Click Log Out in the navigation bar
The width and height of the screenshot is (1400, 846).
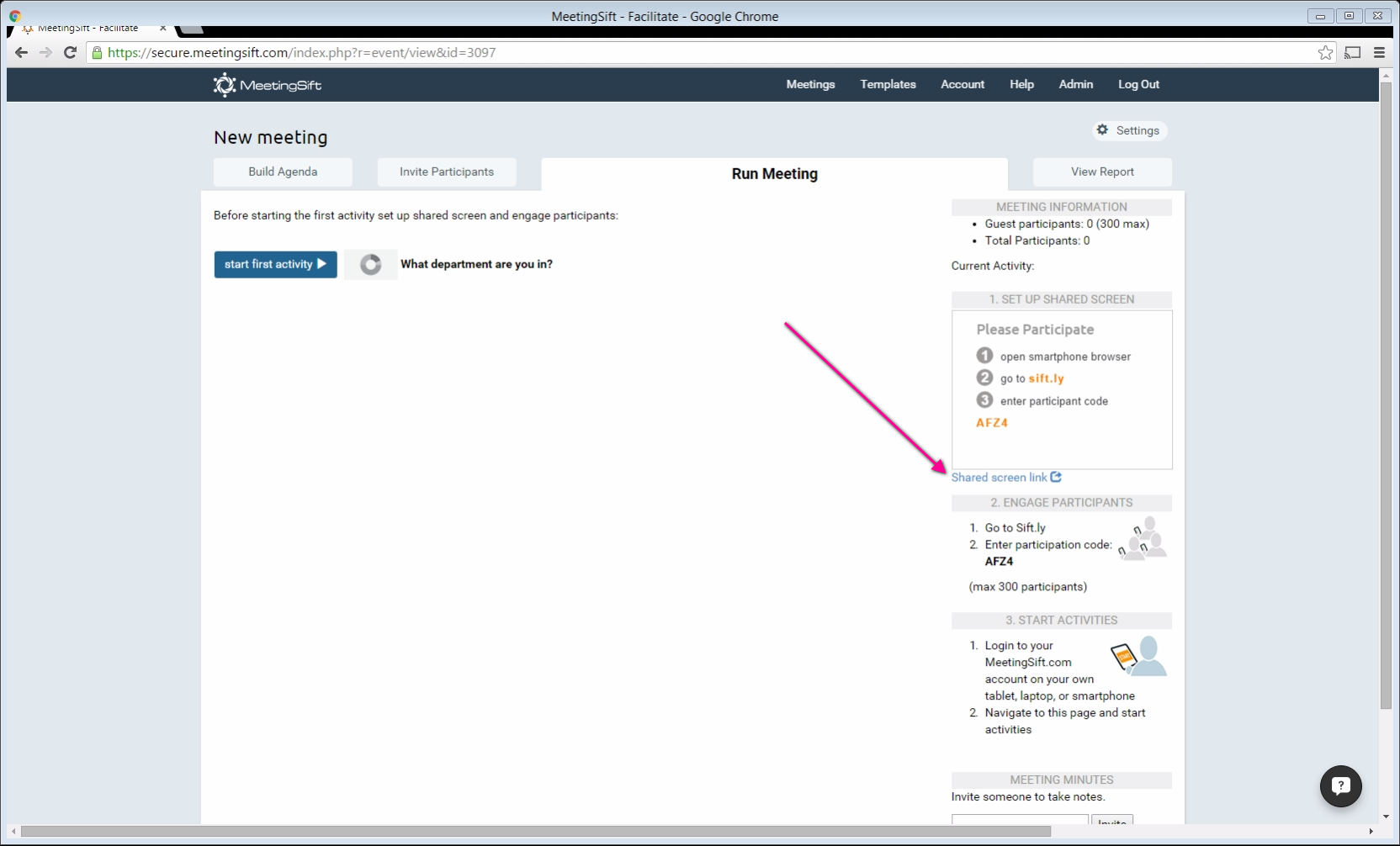coord(1137,84)
